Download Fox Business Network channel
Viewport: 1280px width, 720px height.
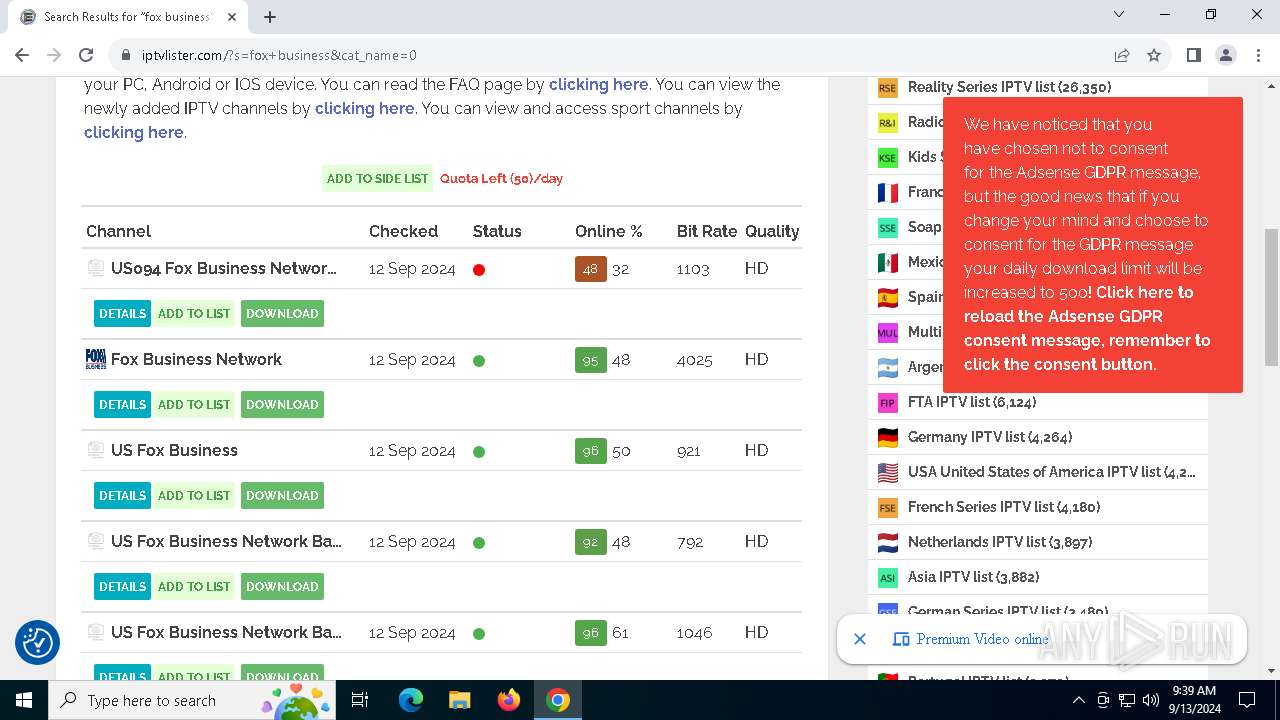point(282,404)
